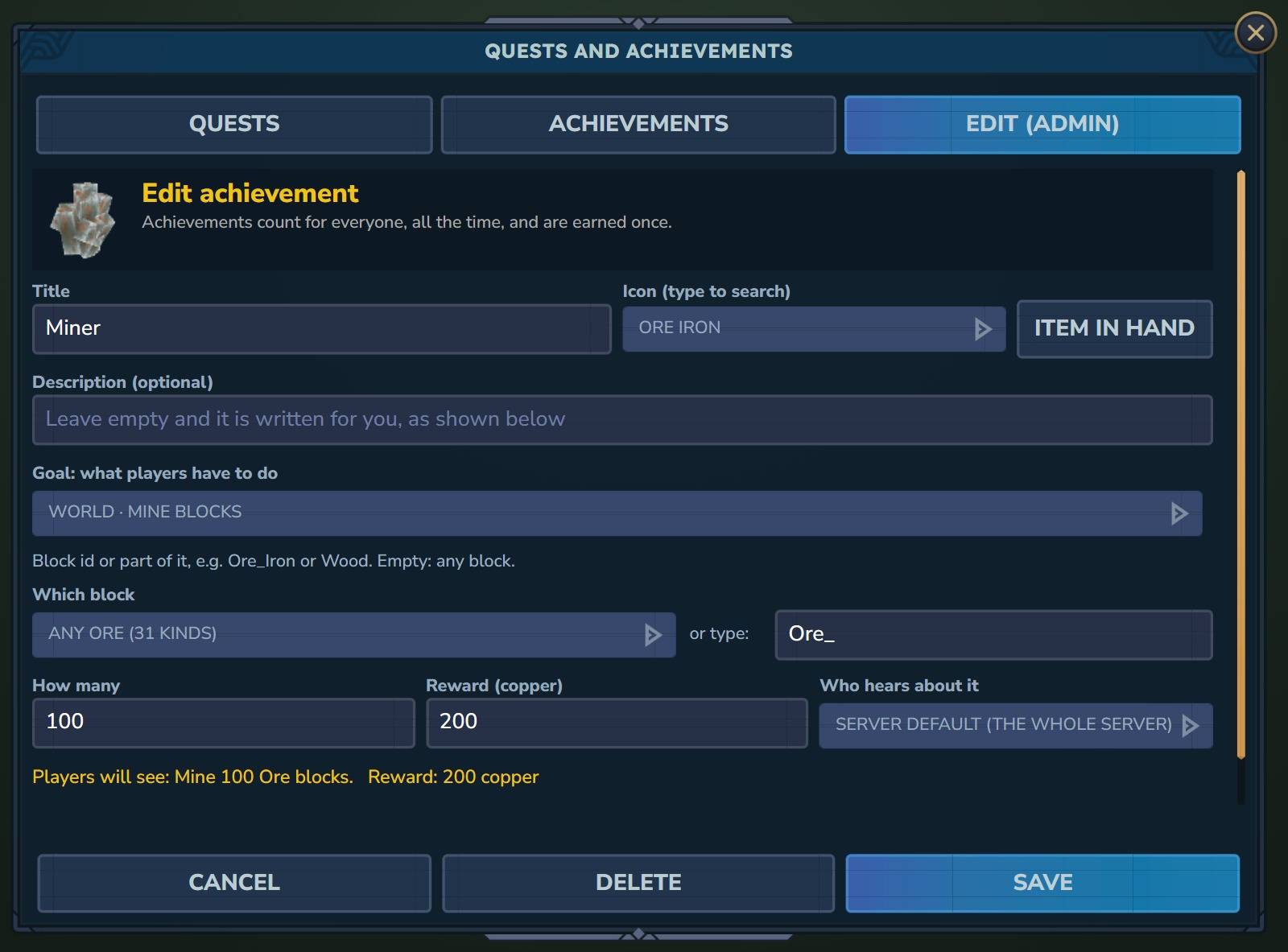Click the iron ore achievement icon
The image size is (1288, 952).
[83, 220]
